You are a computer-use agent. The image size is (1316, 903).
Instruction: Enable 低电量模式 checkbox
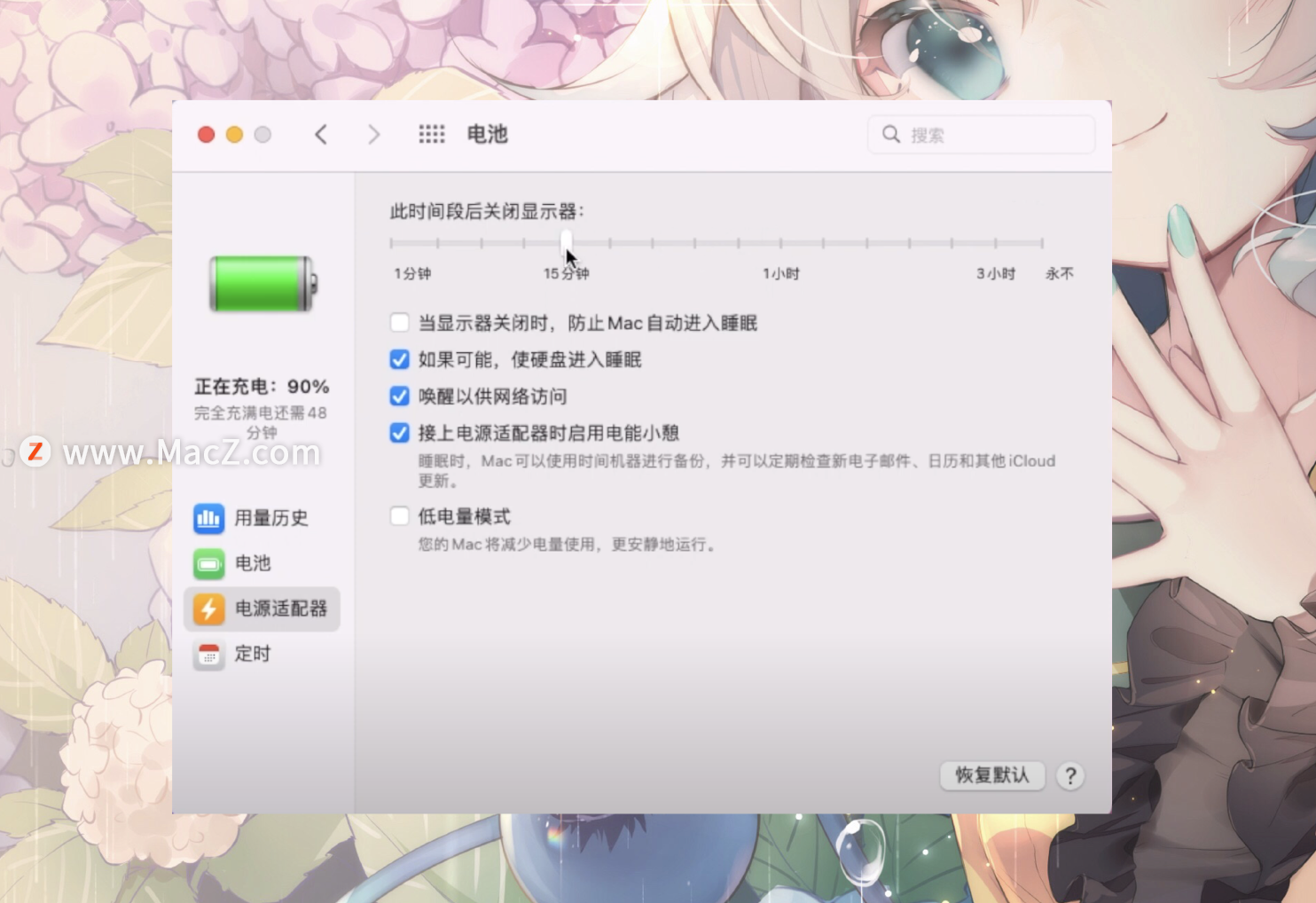click(400, 516)
